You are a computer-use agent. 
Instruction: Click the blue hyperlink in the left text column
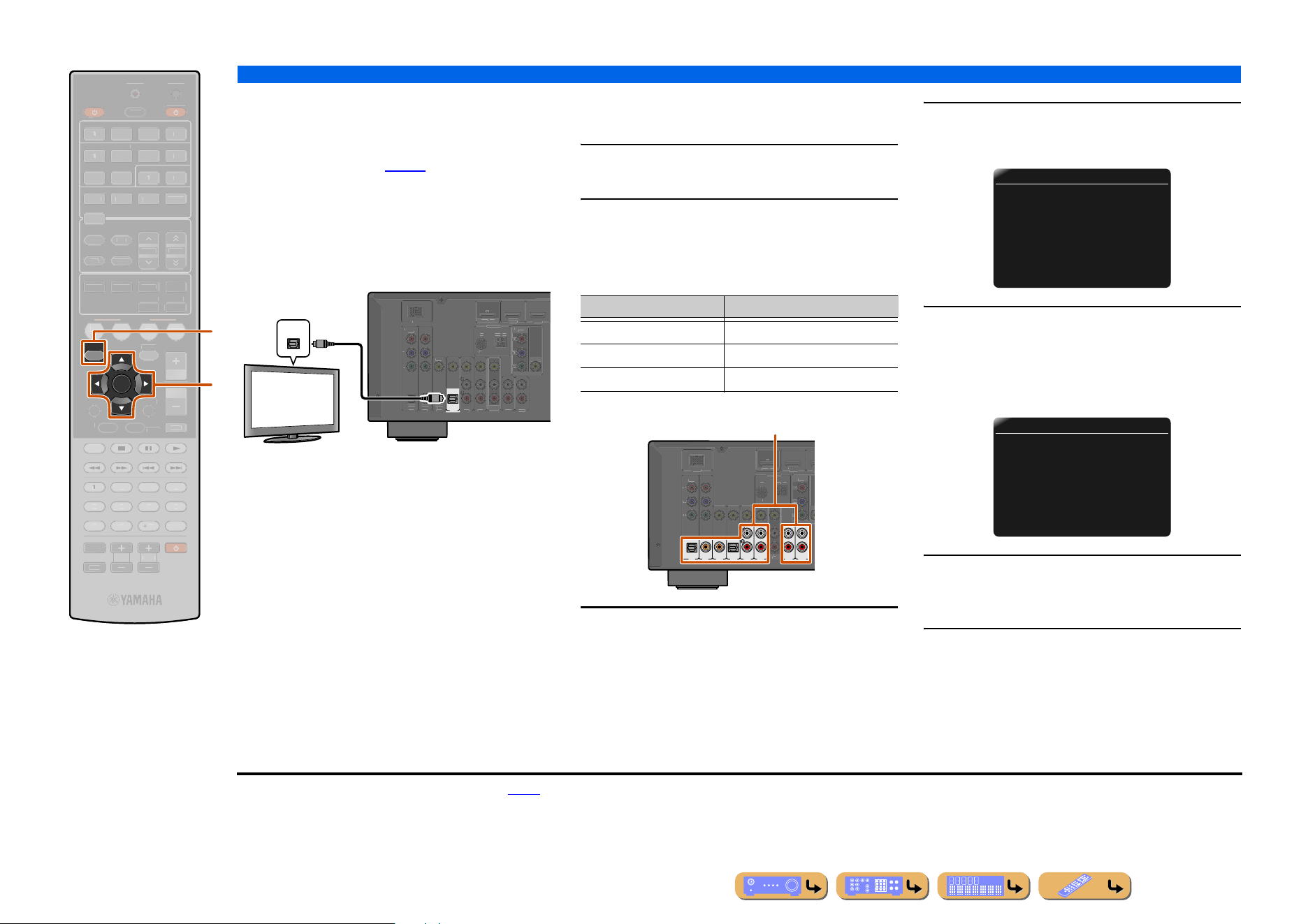[x=405, y=168]
